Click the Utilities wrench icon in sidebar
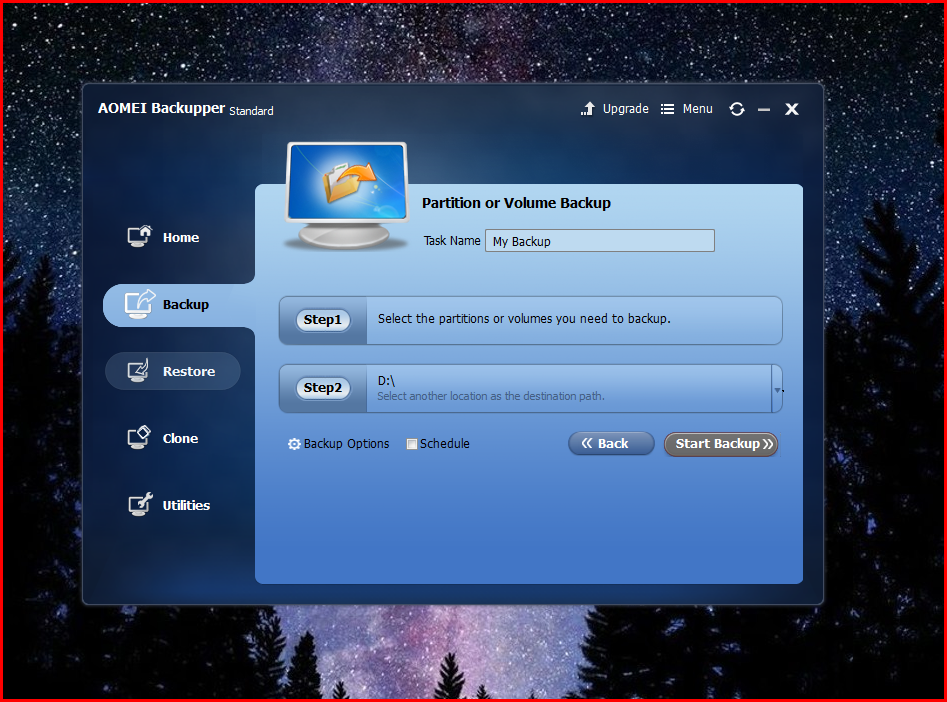 (x=140, y=504)
